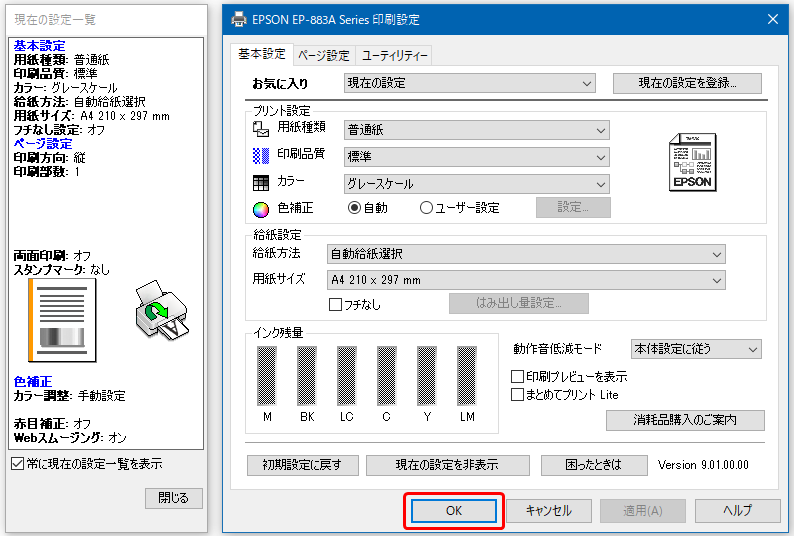Select the ユーザー設定 radio button
The width and height of the screenshot is (794, 536).
426,208
